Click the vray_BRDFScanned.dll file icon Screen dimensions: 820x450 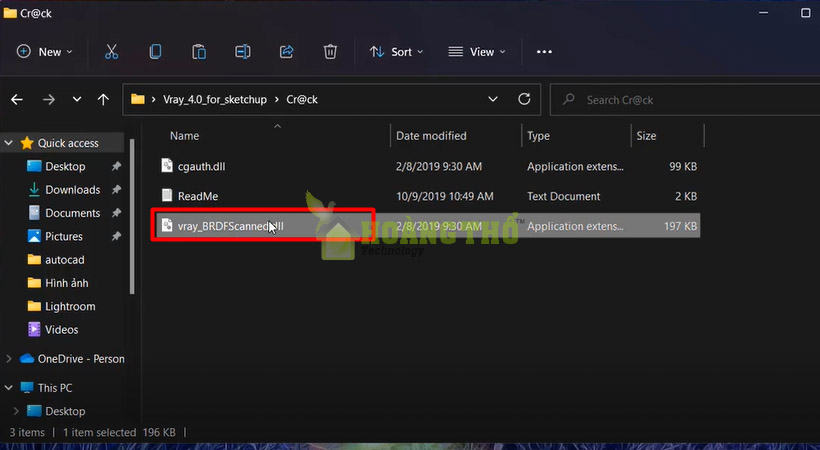(167, 226)
